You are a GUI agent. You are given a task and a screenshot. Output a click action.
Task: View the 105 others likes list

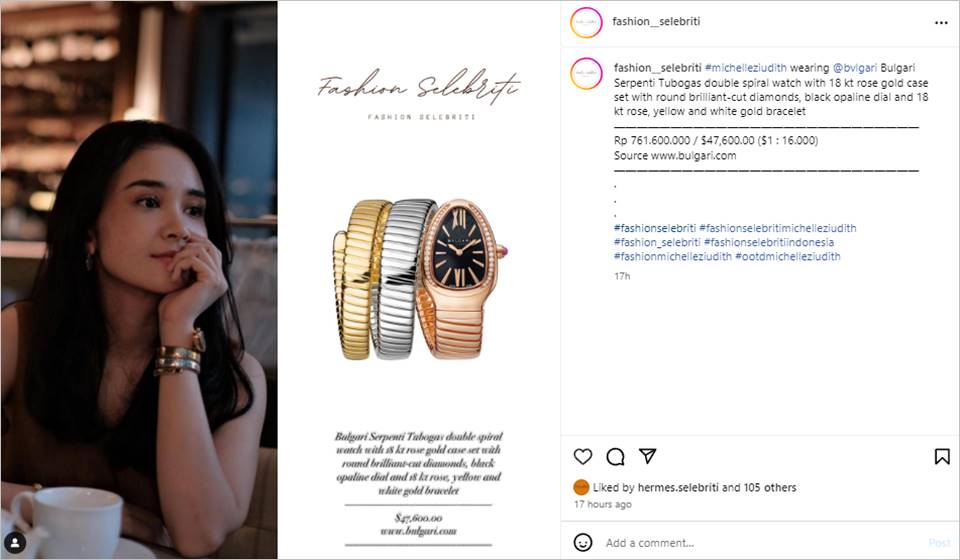click(x=770, y=488)
